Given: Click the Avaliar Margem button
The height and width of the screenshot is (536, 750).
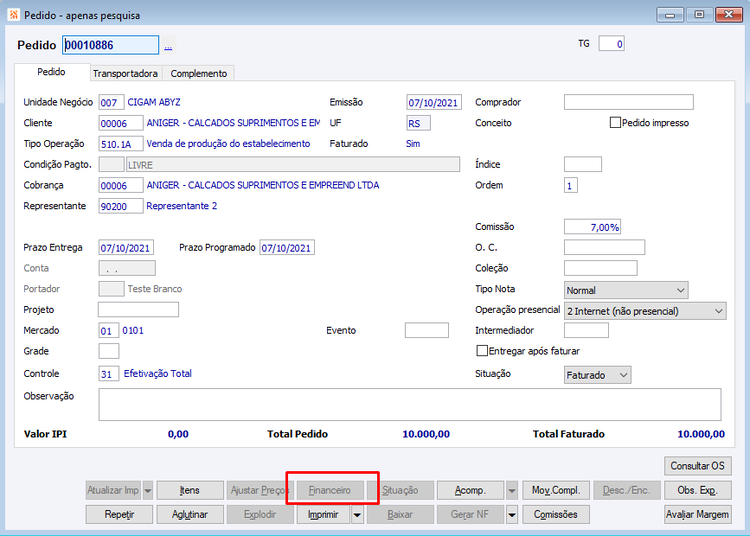Looking at the screenshot, I should [x=697, y=515].
